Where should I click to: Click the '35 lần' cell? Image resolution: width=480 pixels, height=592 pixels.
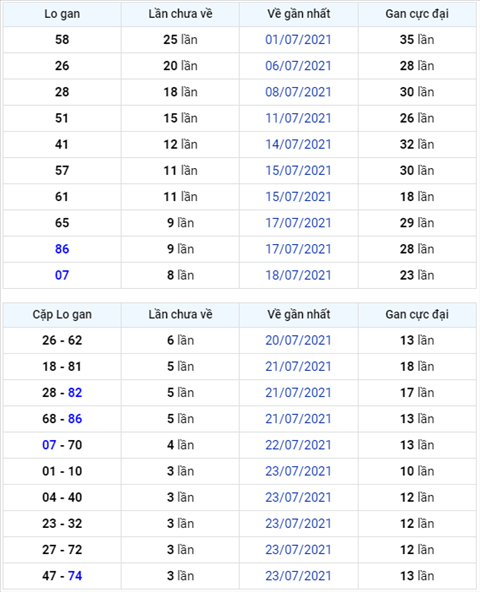pos(417,40)
